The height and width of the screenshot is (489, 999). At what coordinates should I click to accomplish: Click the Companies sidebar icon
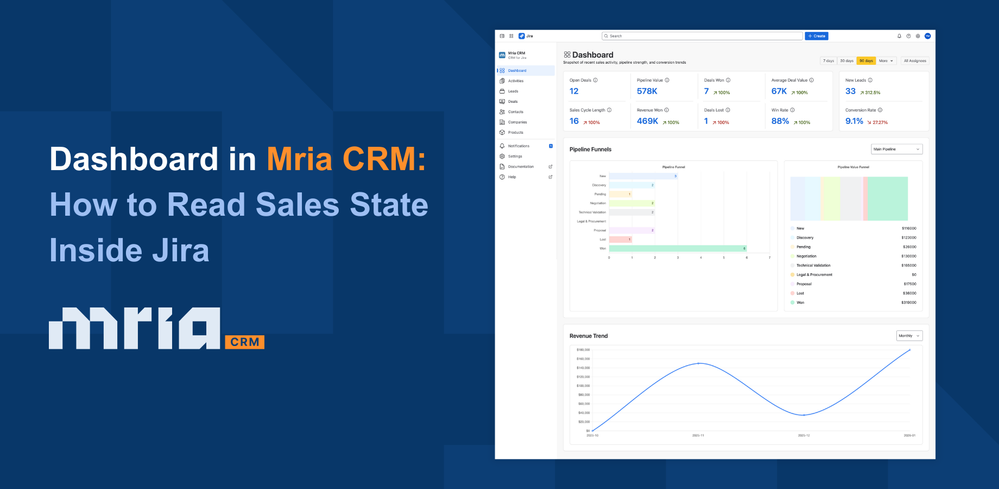pos(502,122)
